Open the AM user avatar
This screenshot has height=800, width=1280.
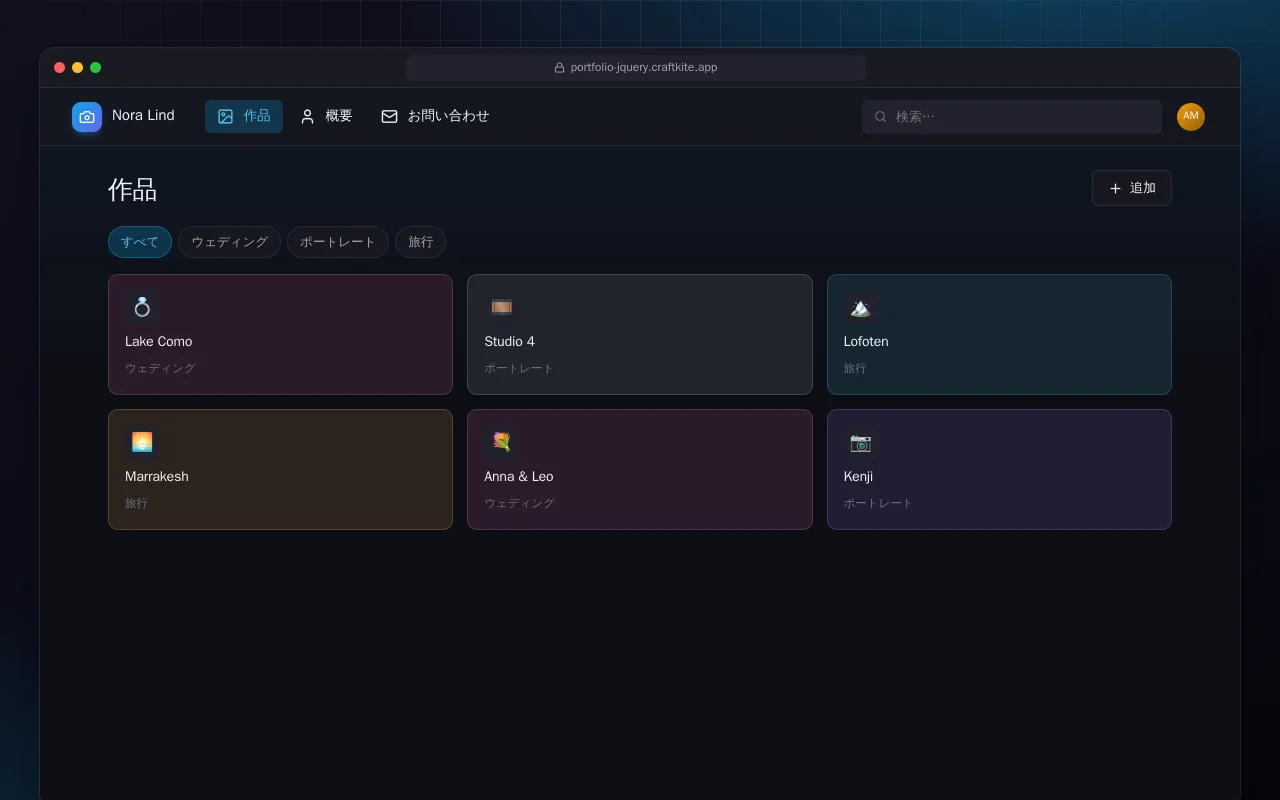click(1190, 117)
